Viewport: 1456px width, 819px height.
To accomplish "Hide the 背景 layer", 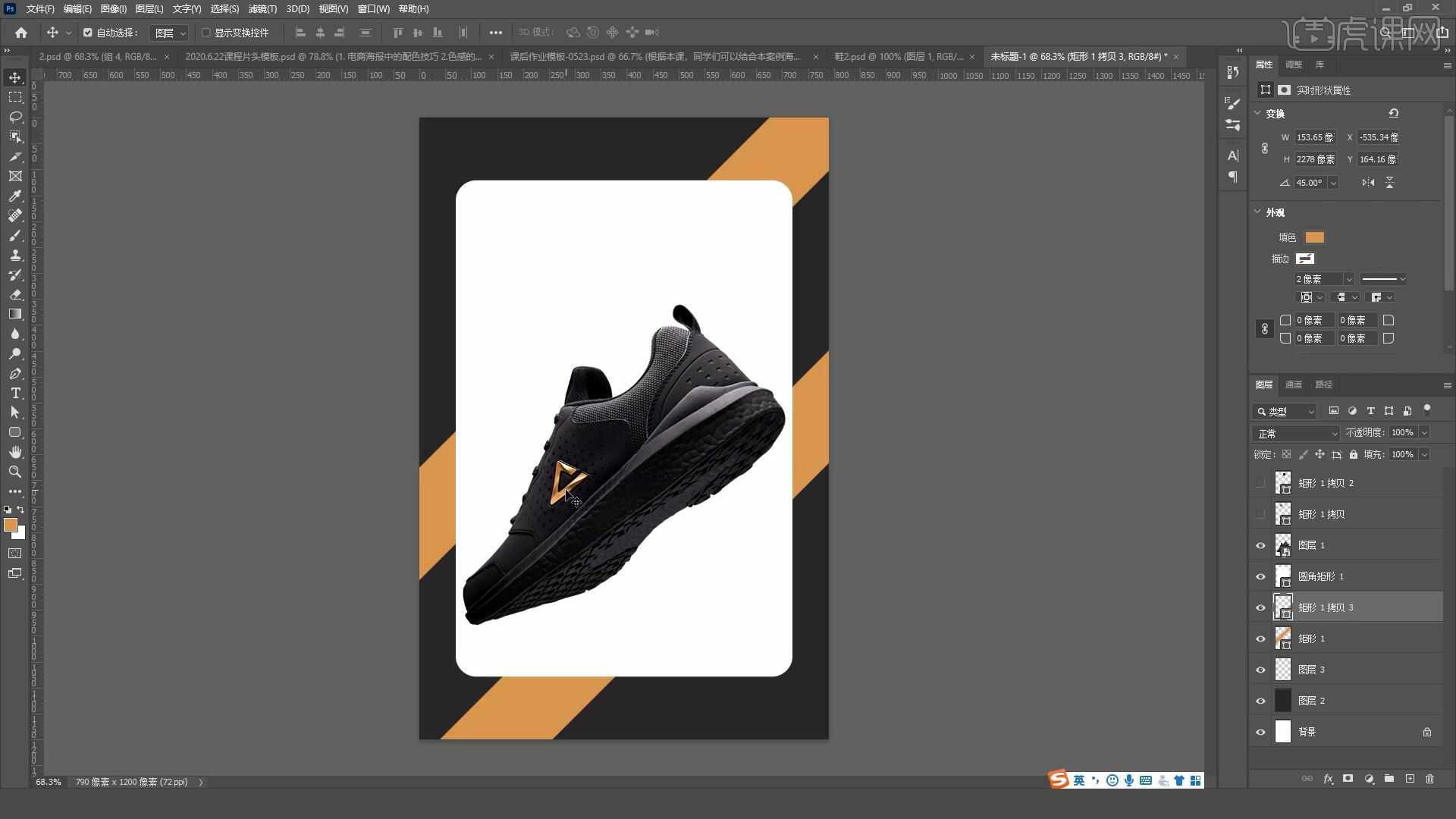I will (1260, 732).
